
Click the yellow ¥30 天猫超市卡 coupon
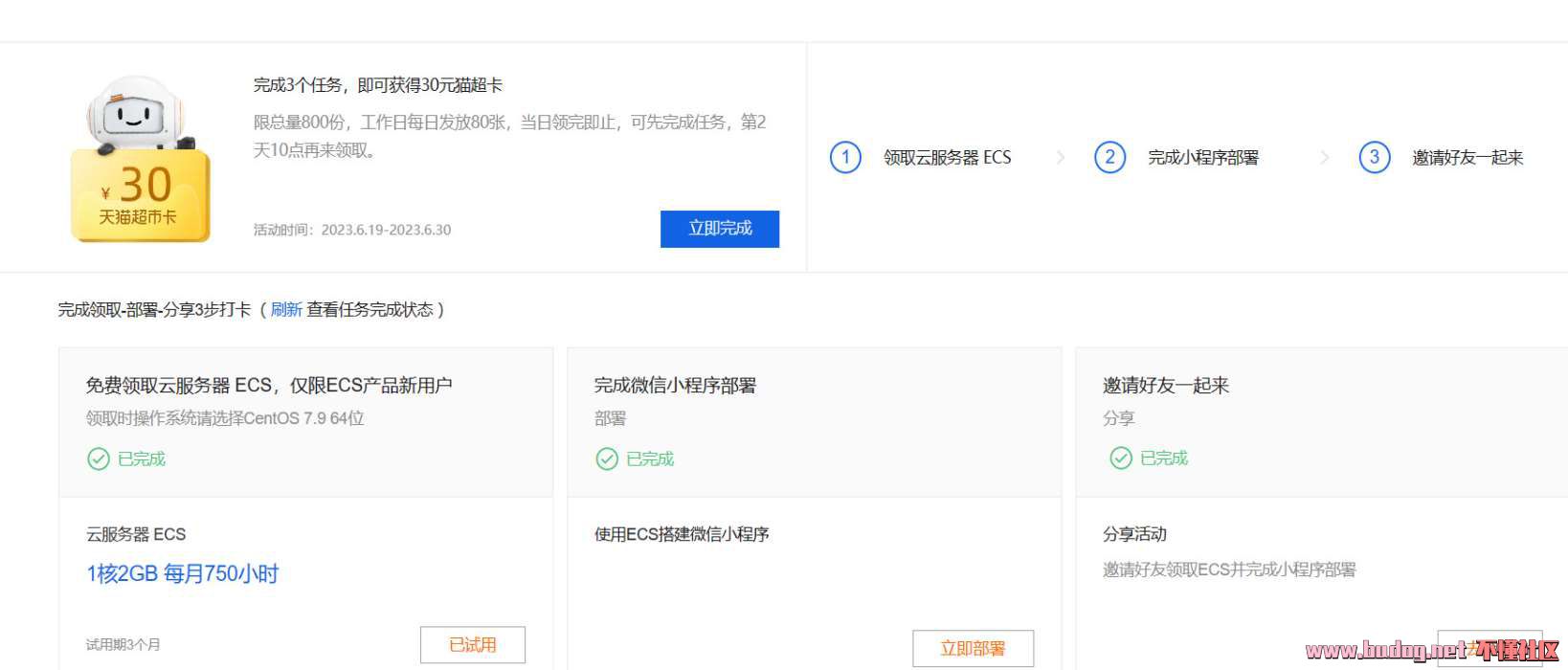(140, 196)
